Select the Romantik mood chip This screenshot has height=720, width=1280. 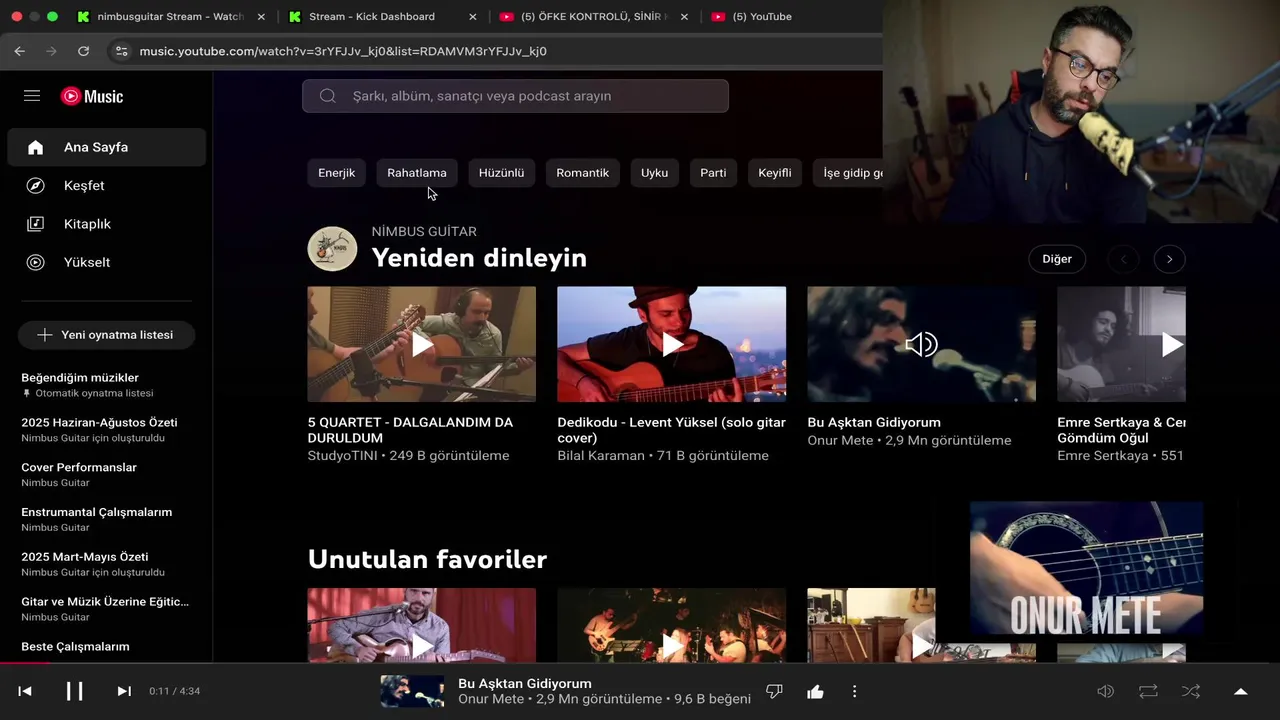(582, 173)
